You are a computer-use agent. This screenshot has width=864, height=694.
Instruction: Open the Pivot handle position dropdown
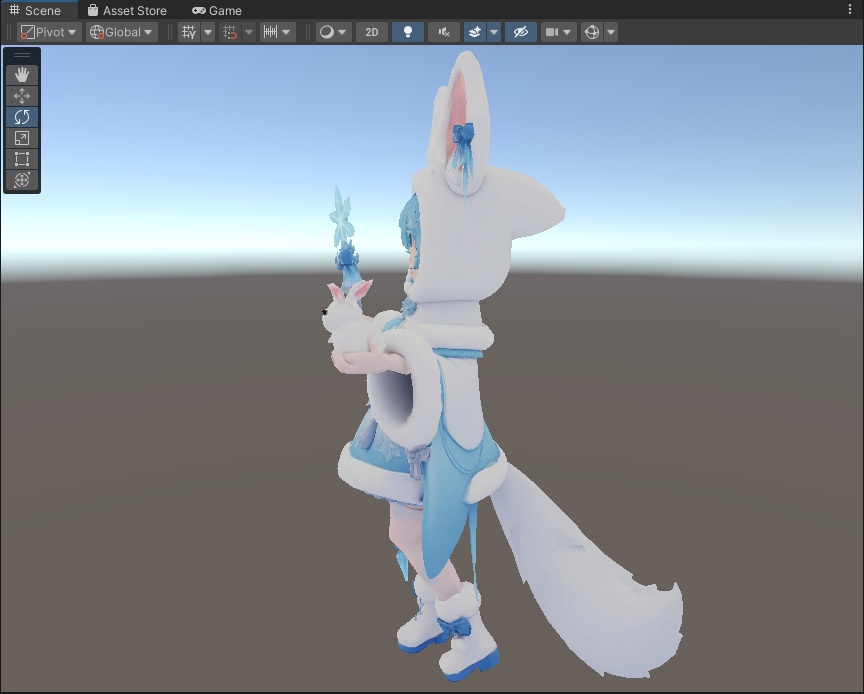48,31
